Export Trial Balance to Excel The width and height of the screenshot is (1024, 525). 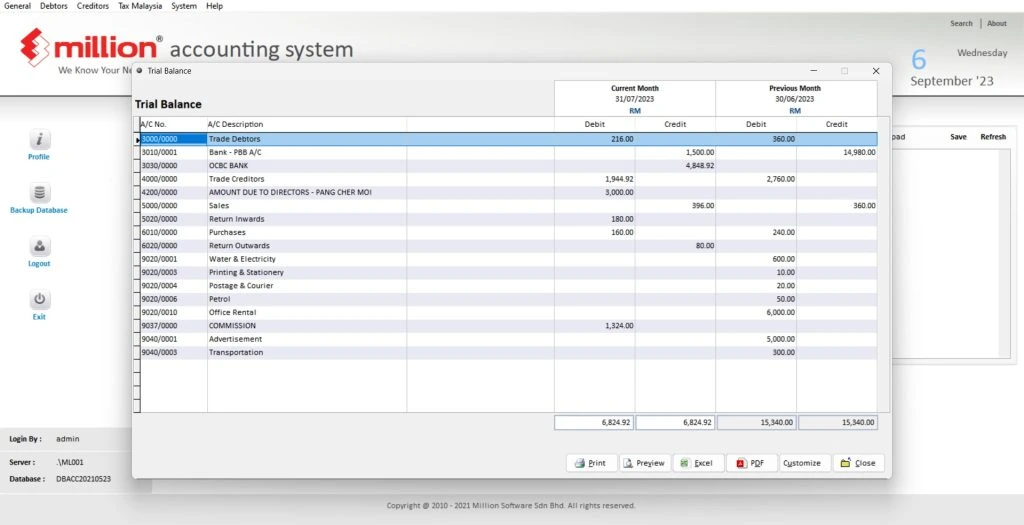tap(698, 463)
